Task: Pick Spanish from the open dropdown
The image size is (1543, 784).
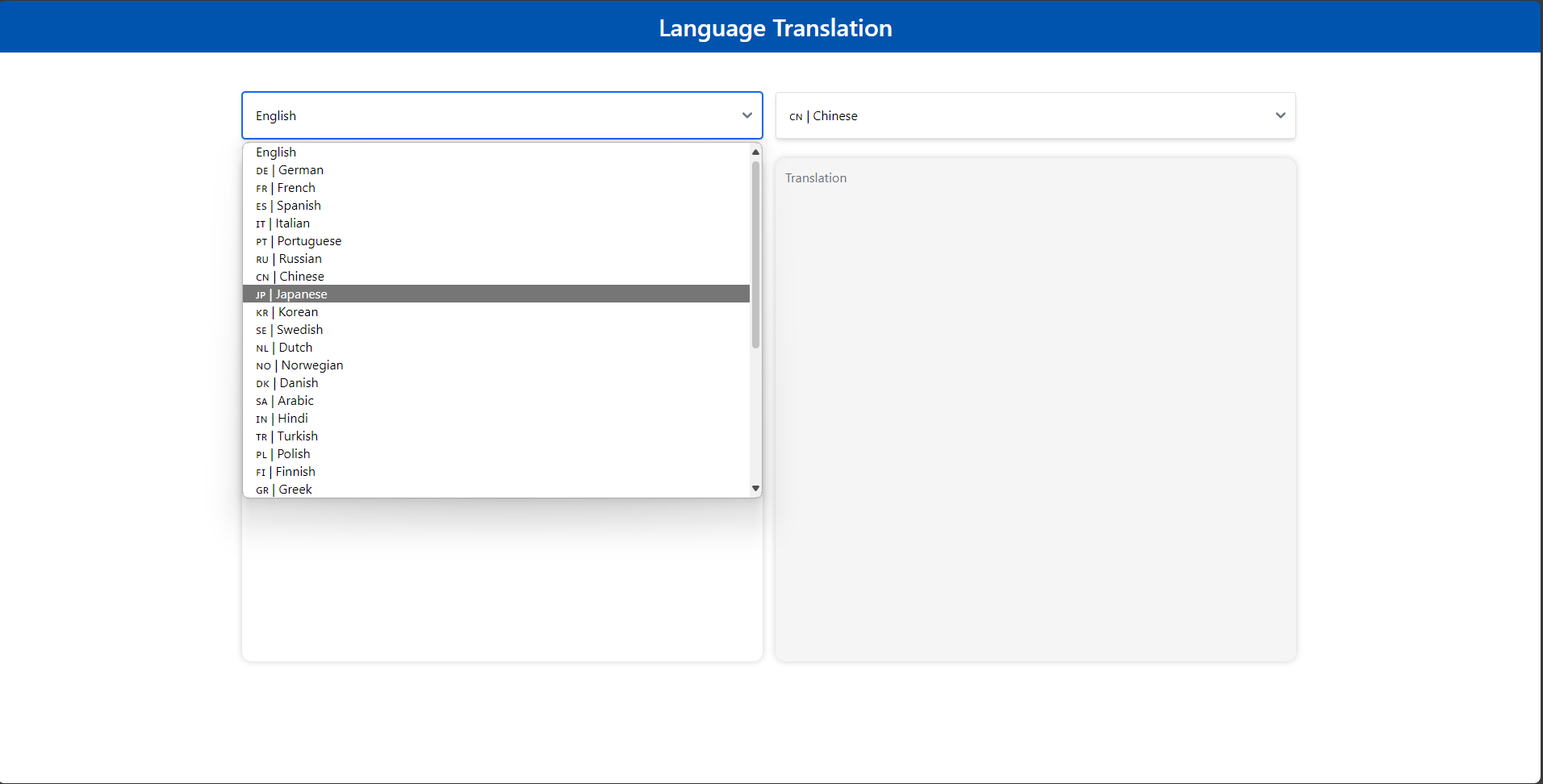Action: 288,206
